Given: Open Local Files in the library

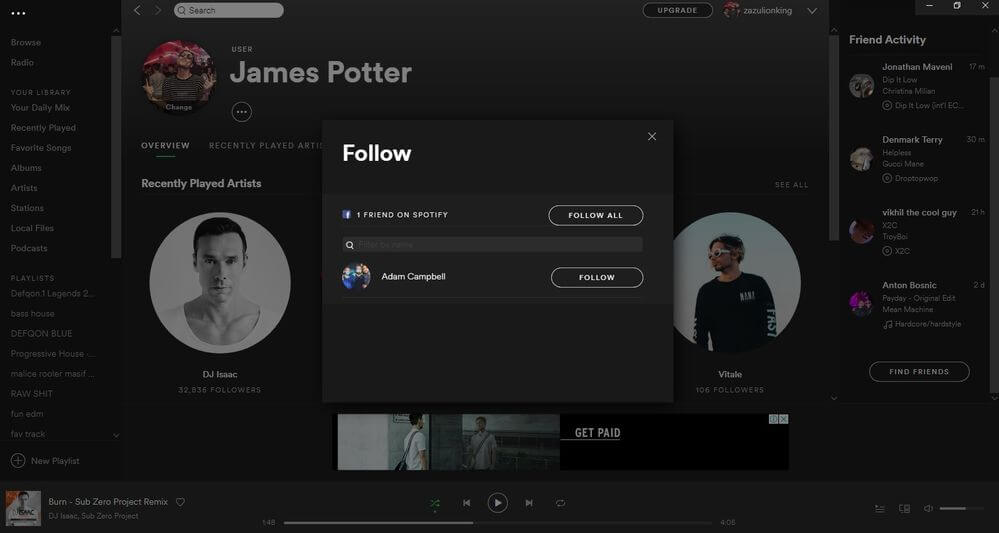Looking at the screenshot, I should [32, 228].
